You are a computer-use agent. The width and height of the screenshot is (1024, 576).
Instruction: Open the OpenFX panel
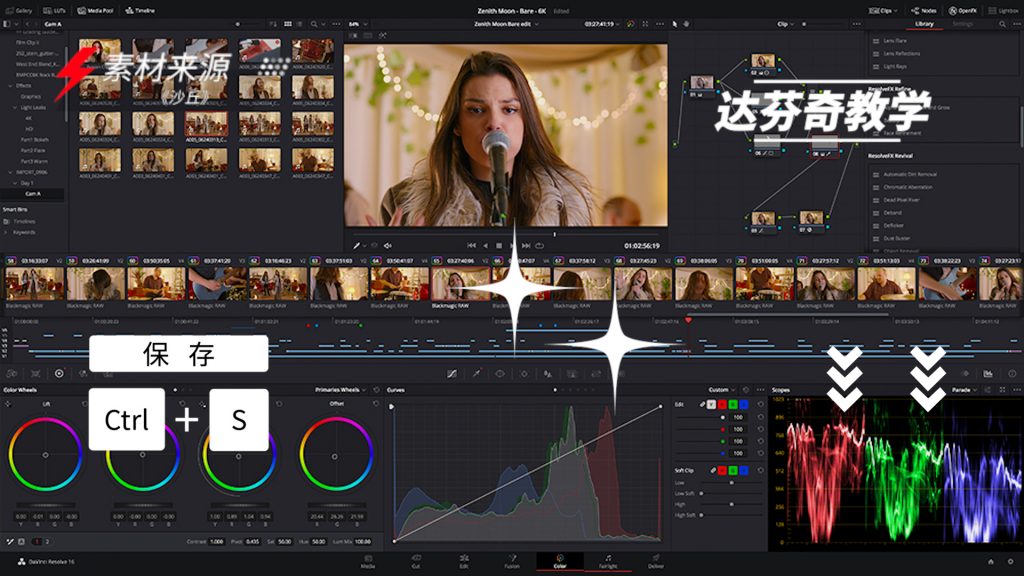[x=963, y=10]
